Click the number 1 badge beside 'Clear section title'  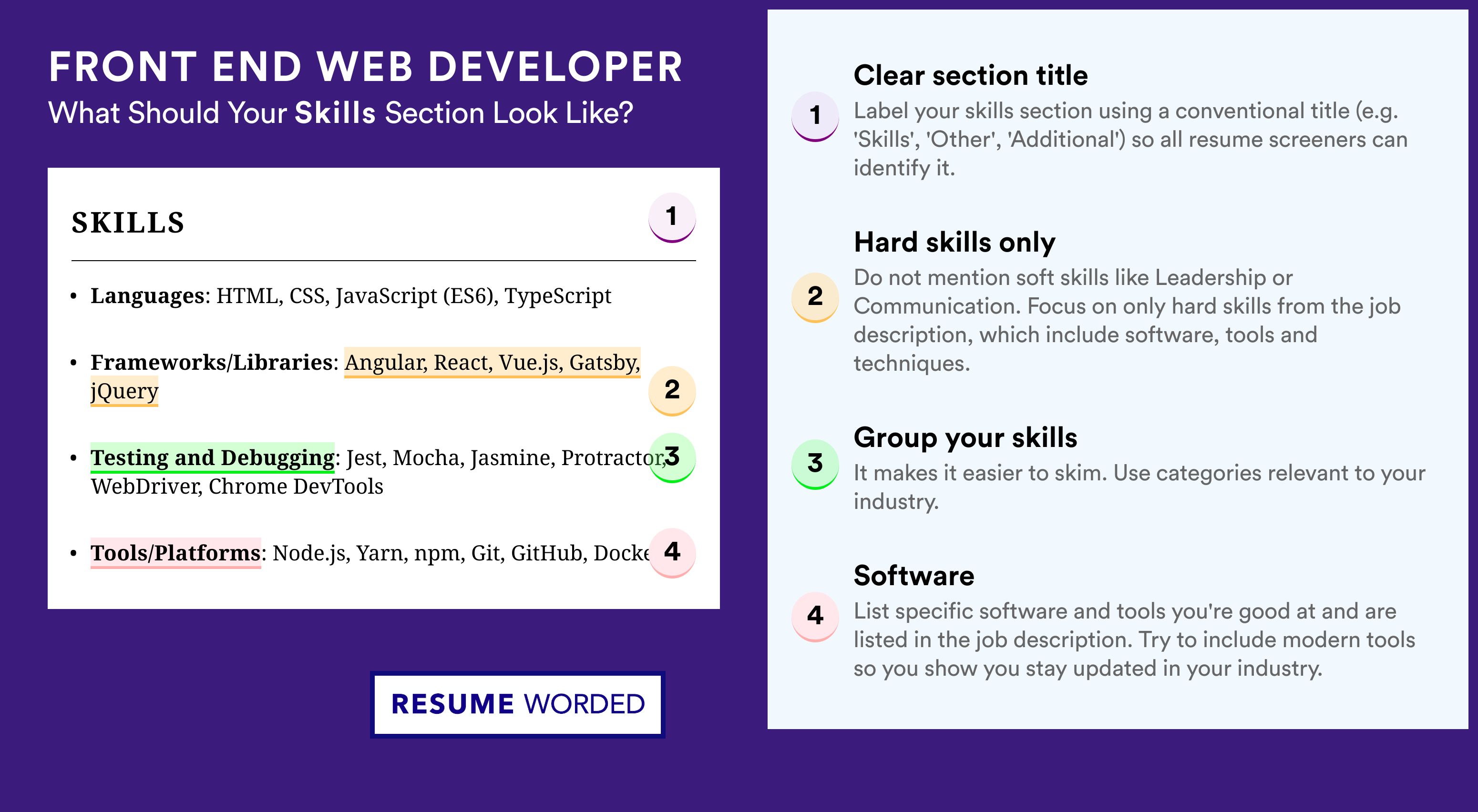tap(815, 116)
